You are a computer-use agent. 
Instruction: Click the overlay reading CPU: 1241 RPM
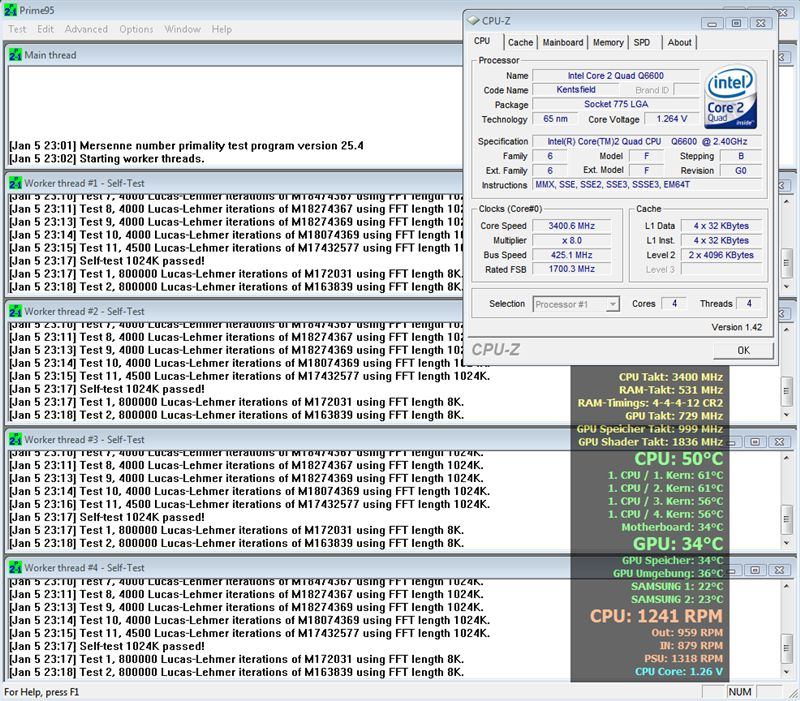[x=656, y=616]
